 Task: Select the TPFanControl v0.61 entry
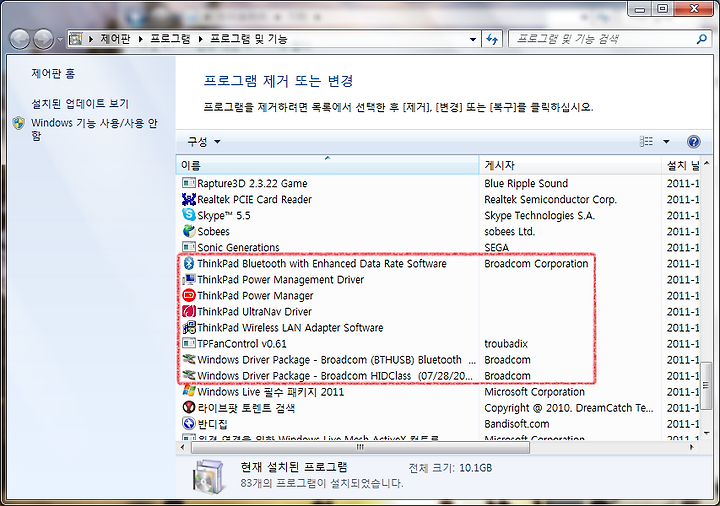(x=438, y=343)
